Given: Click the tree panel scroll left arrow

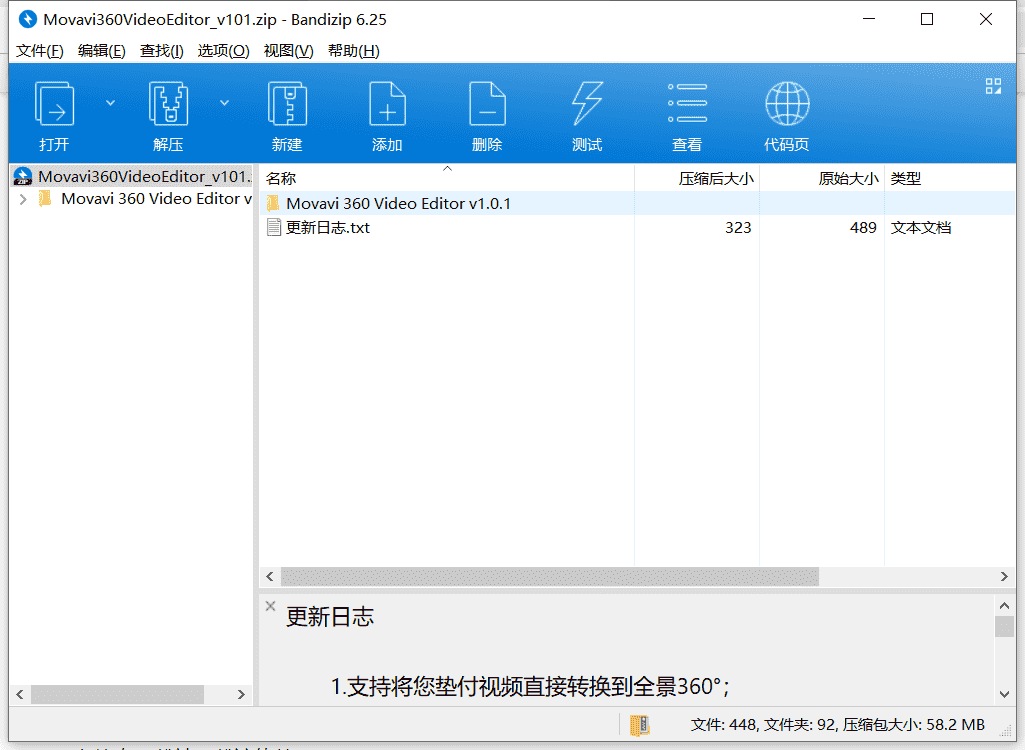Looking at the screenshot, I should tap(20, 694).
